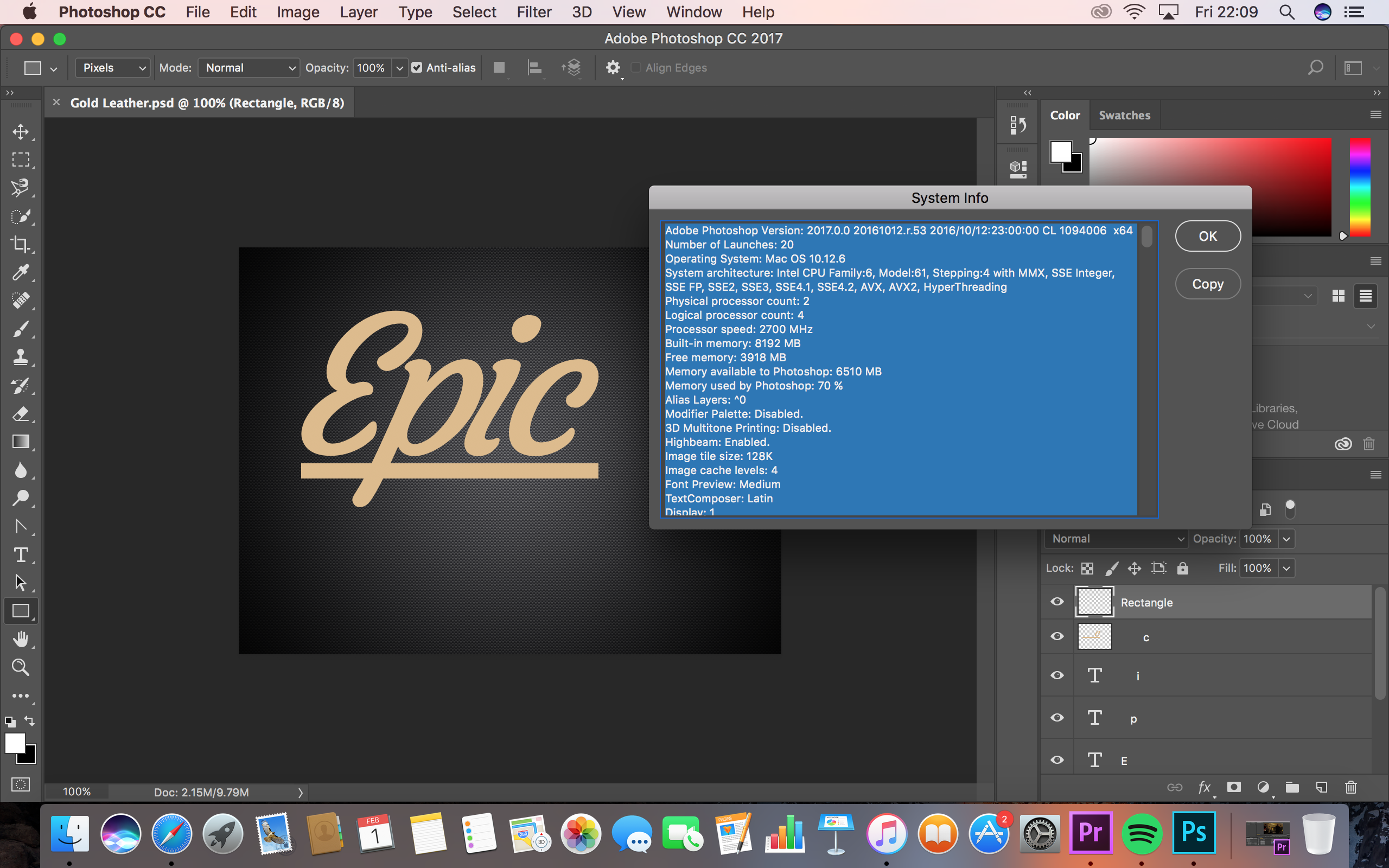The height and width of the screenshot is (868, 1389).
Task: Select the Pen tool
Action: point(21,526)
